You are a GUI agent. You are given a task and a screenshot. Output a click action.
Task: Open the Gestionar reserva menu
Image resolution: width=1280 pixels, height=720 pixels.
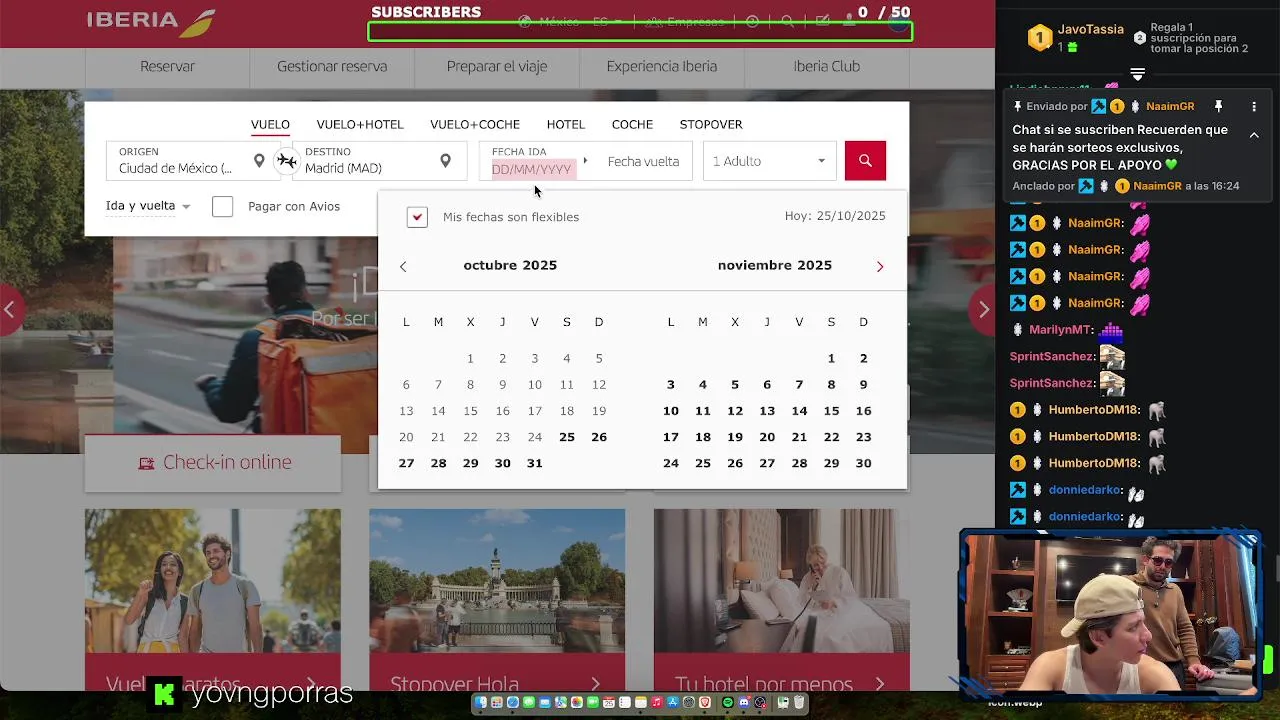coord(332,67)
